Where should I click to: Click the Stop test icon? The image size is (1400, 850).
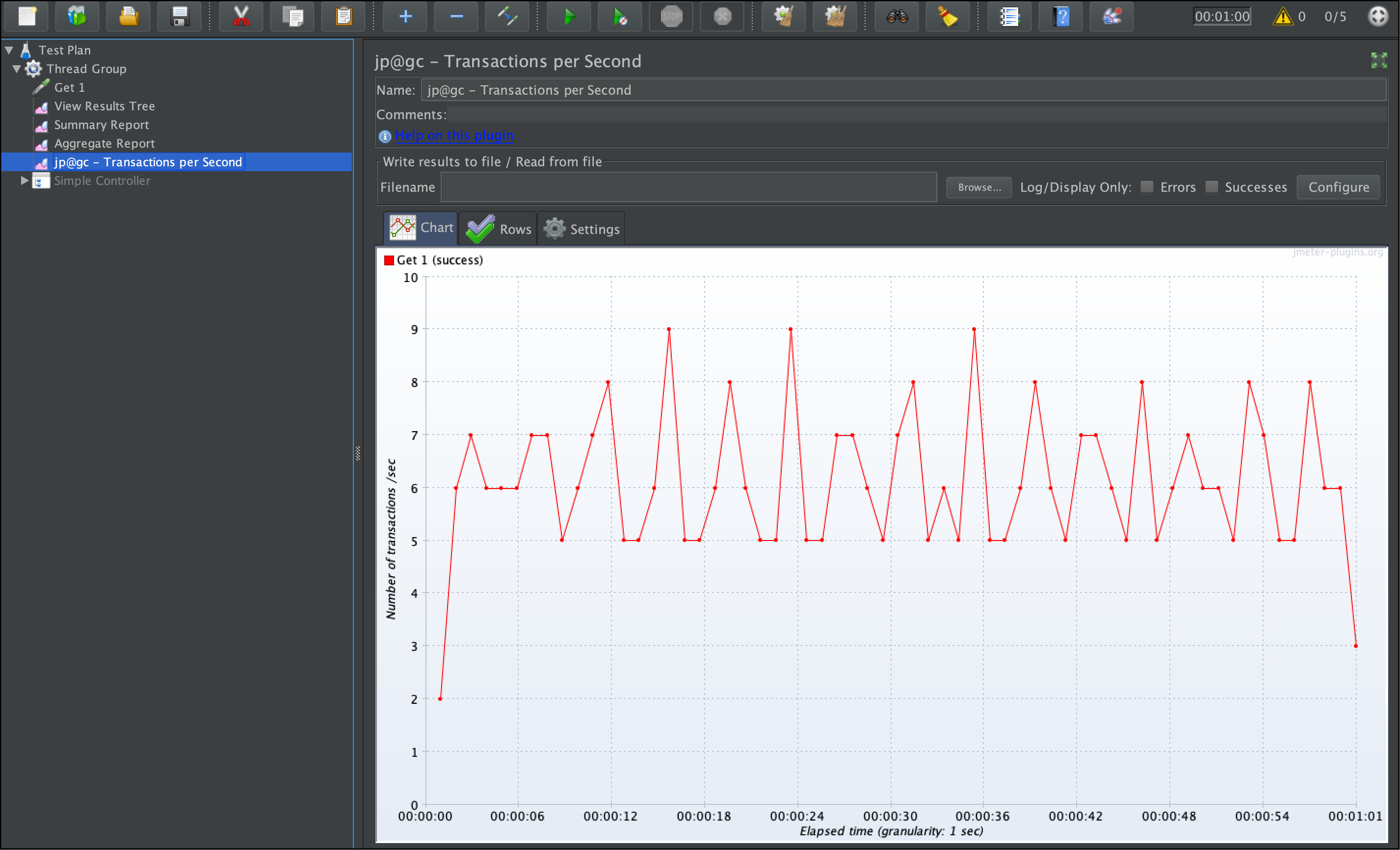[671, 17]
